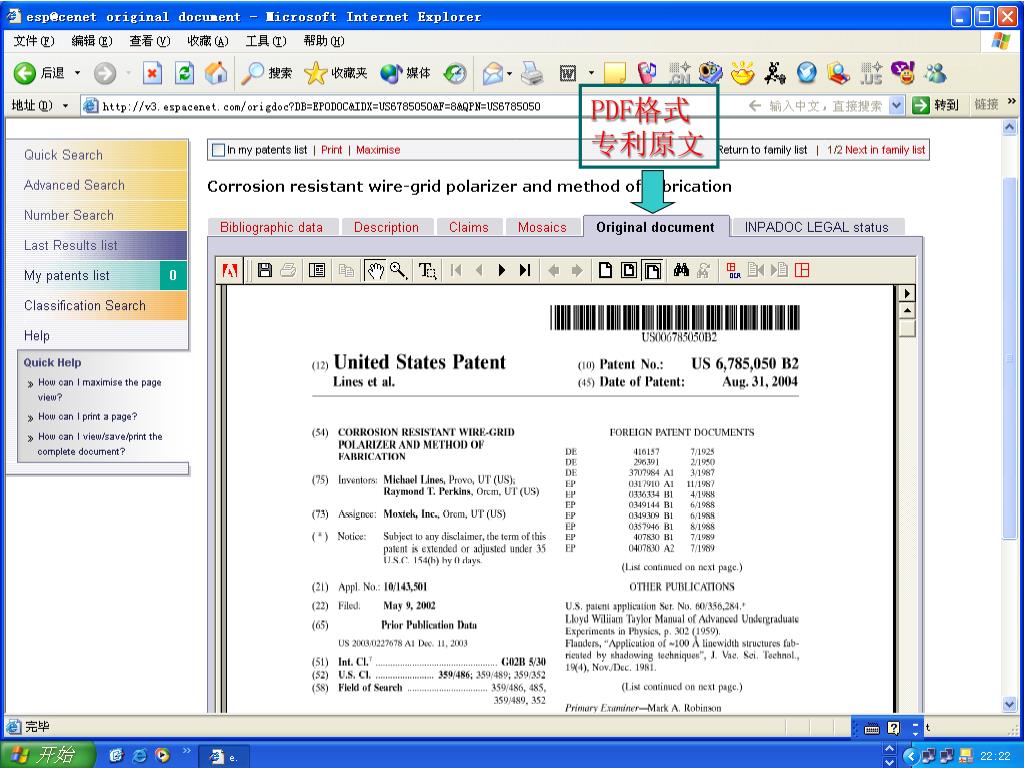Click the IE Print icon

pos(532,73)
